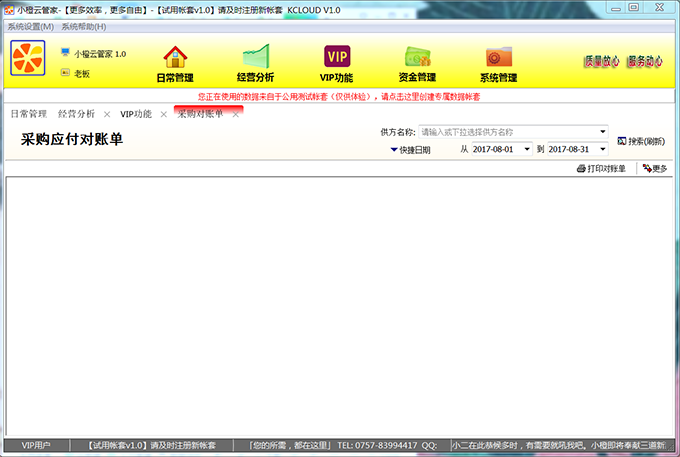Click the 更多 tools icon
Viewport: 680px width, 457px height.
(647, 168)
